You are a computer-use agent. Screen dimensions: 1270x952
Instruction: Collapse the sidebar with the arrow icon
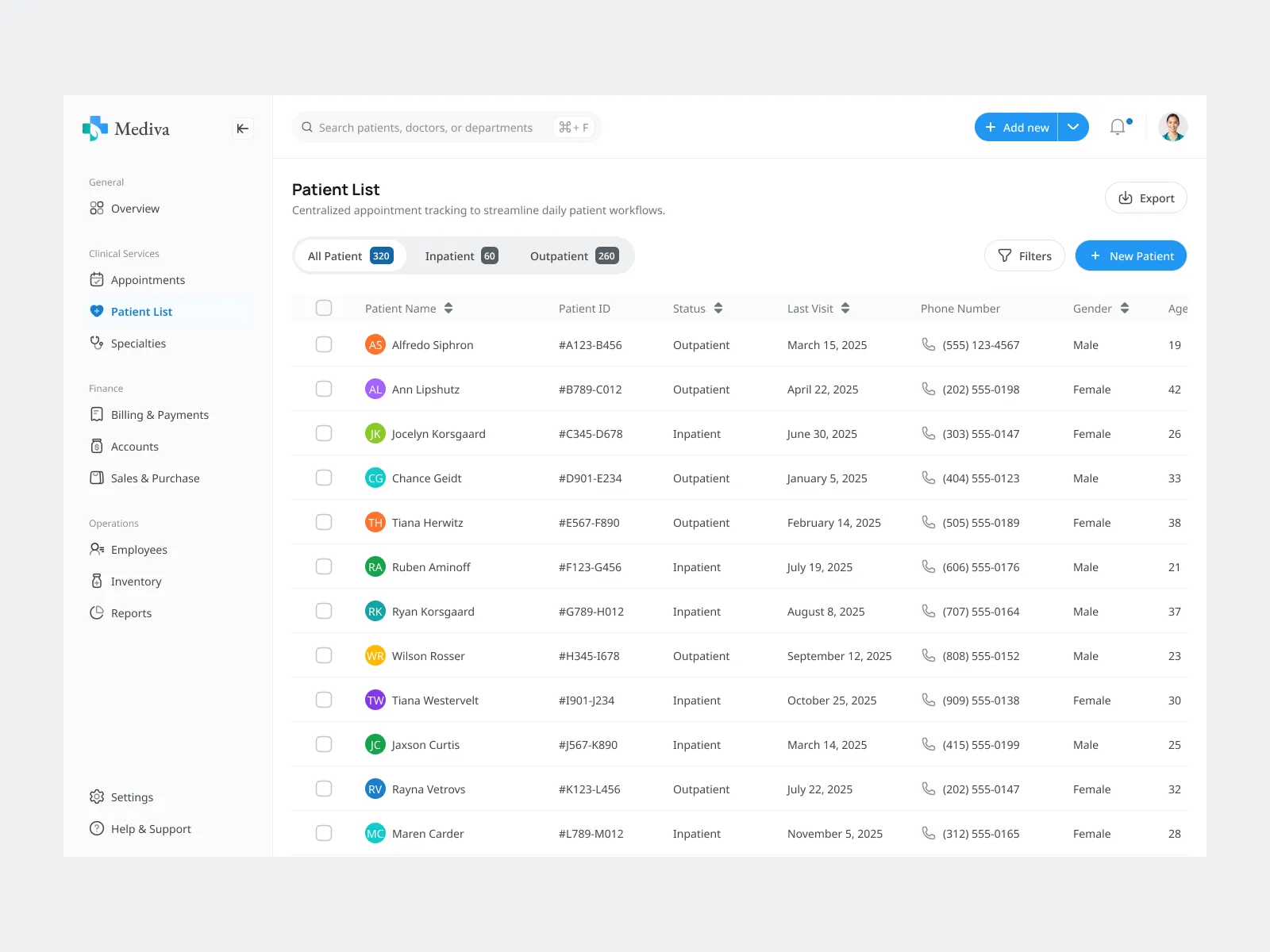pyautogui.click(x=243, y=129)
